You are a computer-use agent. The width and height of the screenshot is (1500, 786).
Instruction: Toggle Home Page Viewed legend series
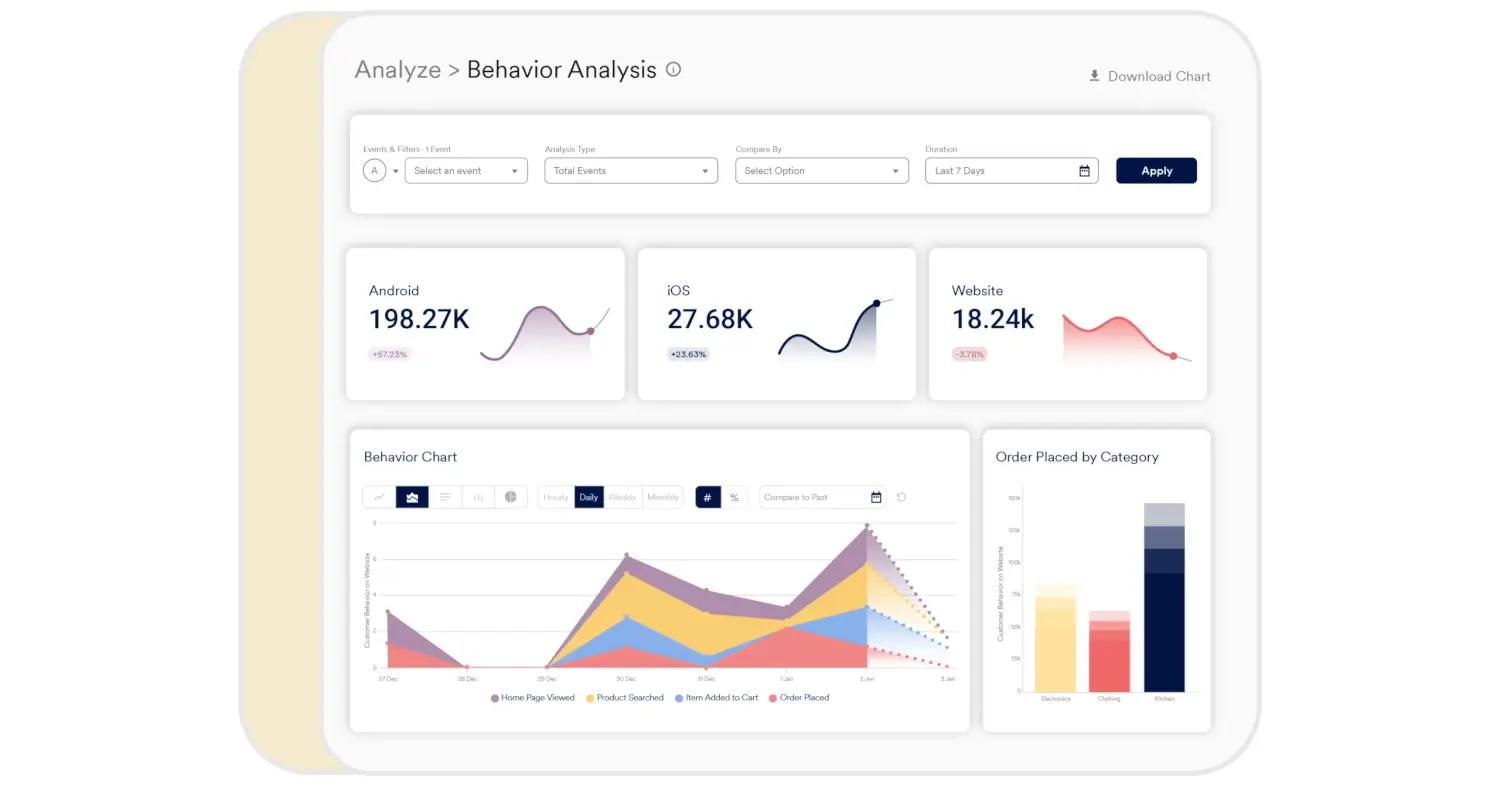[537, 698]
